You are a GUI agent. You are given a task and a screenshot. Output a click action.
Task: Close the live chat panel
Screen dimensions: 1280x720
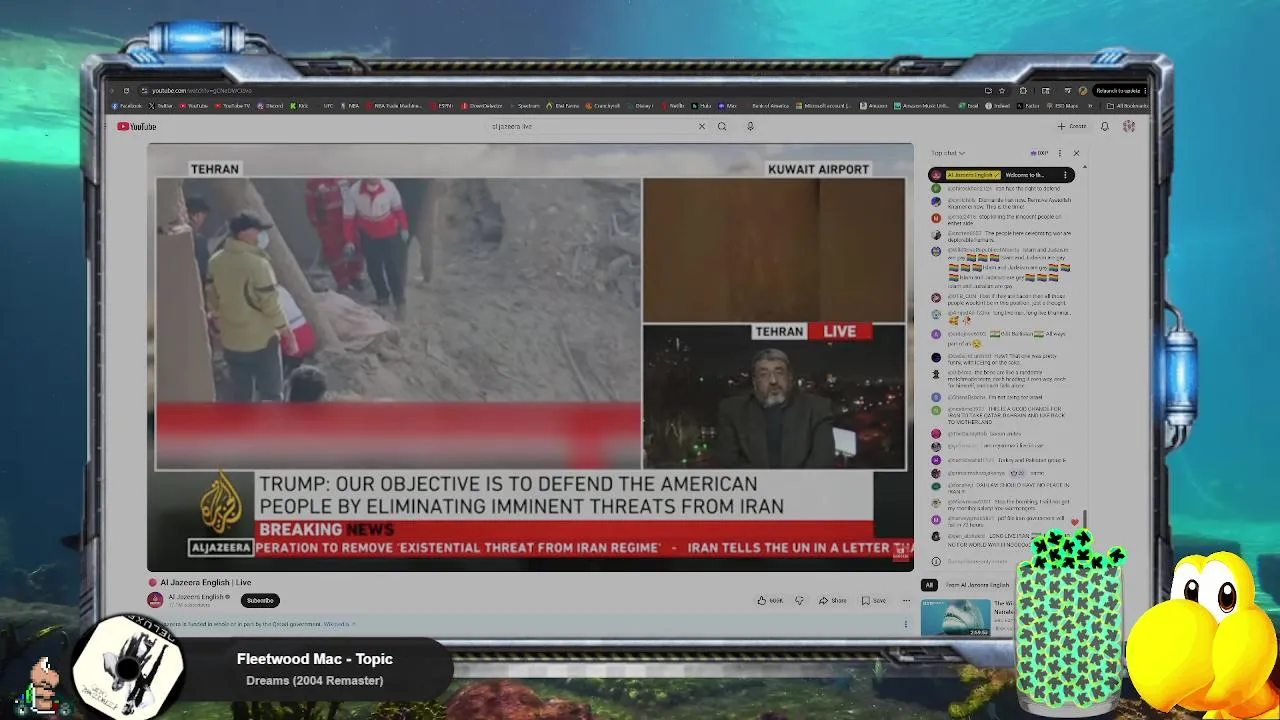1076,153
